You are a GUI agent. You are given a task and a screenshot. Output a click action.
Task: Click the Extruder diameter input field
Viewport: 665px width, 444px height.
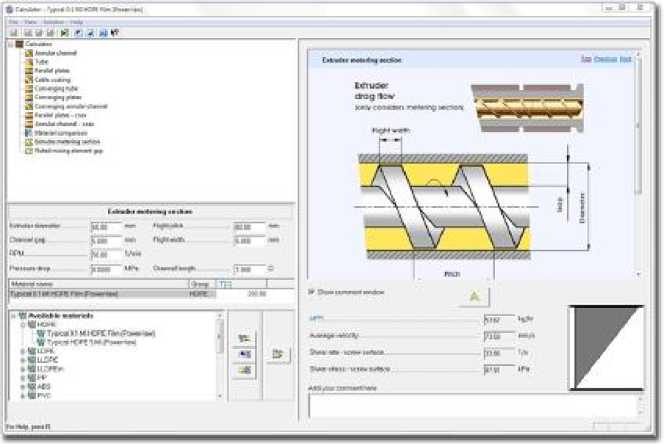(x=106, y=227)
